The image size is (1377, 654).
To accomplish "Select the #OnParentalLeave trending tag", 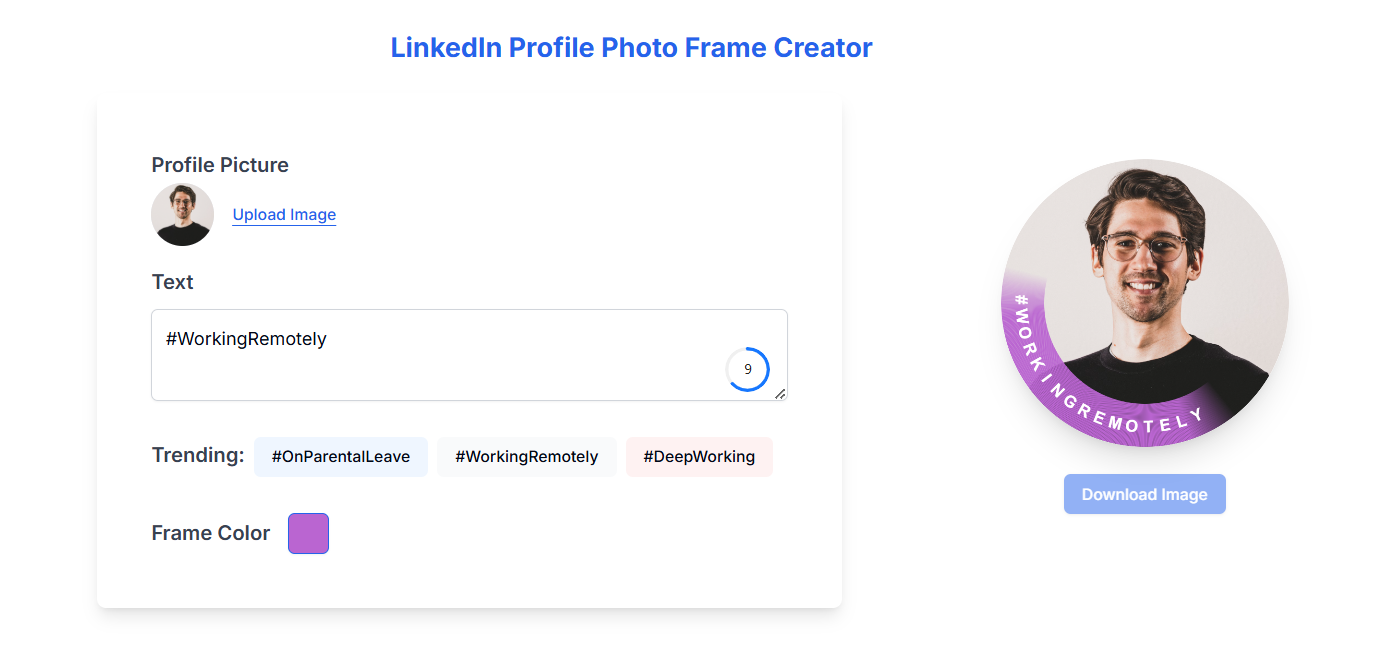I will (340, 457).
